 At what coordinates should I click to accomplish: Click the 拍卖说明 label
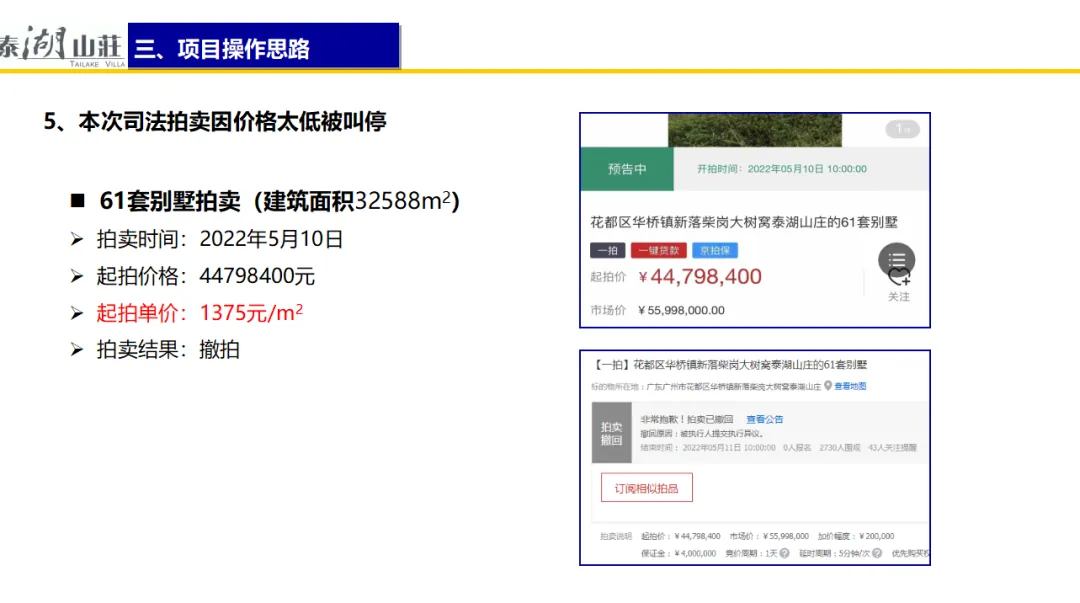point(616,536)
